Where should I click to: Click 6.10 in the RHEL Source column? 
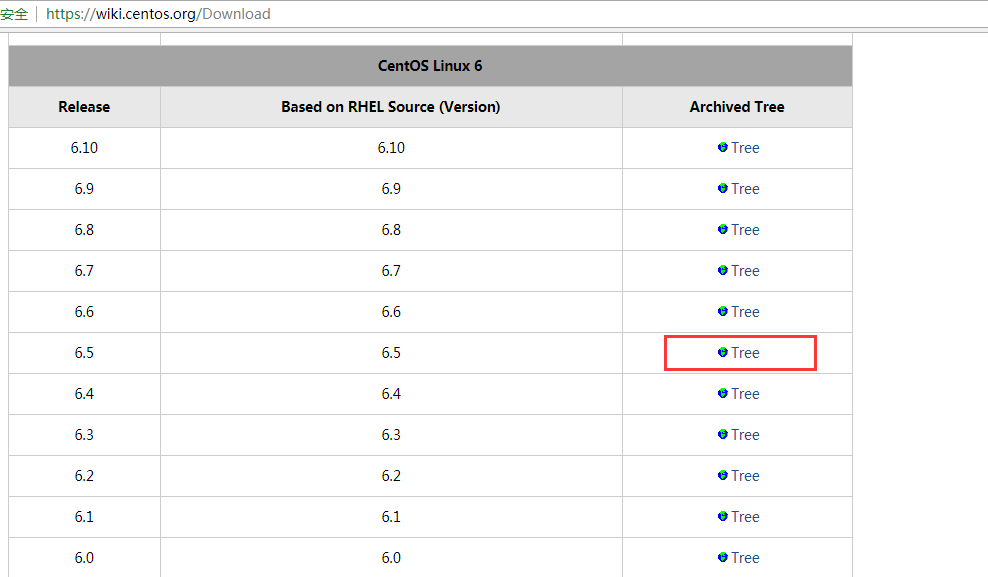[x=391, y=148]
